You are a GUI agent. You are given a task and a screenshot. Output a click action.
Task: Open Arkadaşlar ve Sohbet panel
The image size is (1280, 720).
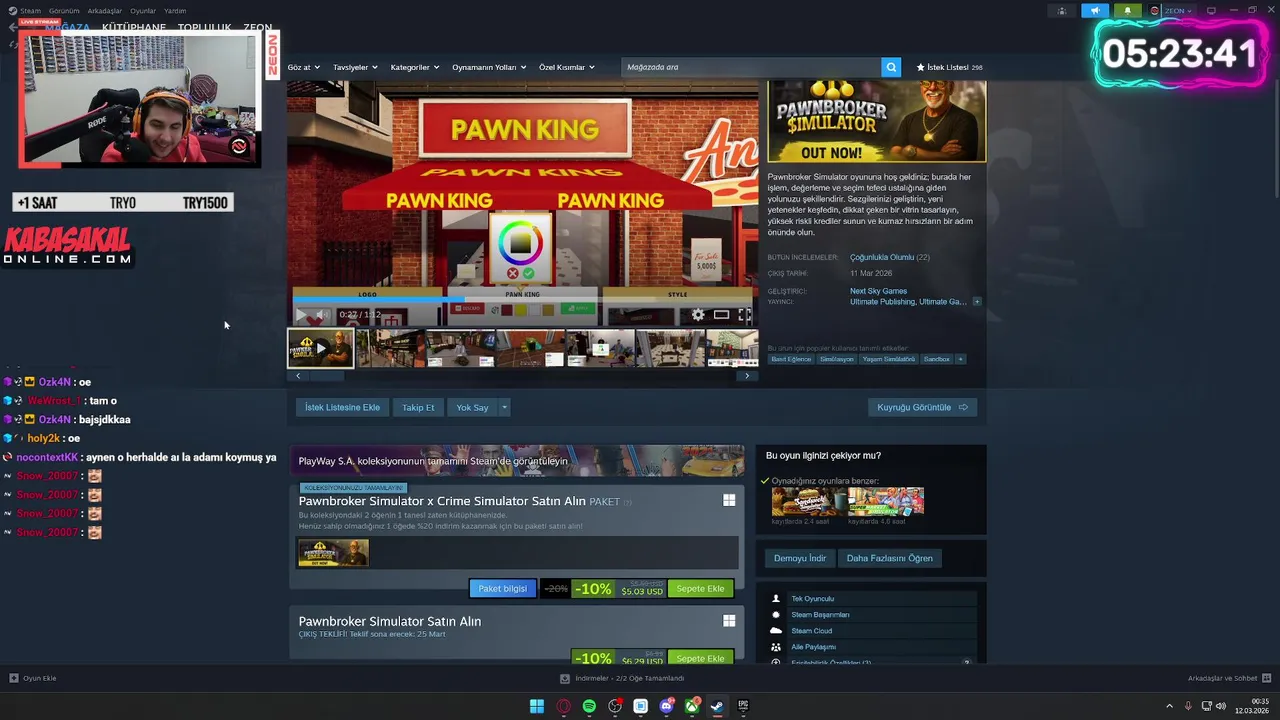coord(1229,678)
